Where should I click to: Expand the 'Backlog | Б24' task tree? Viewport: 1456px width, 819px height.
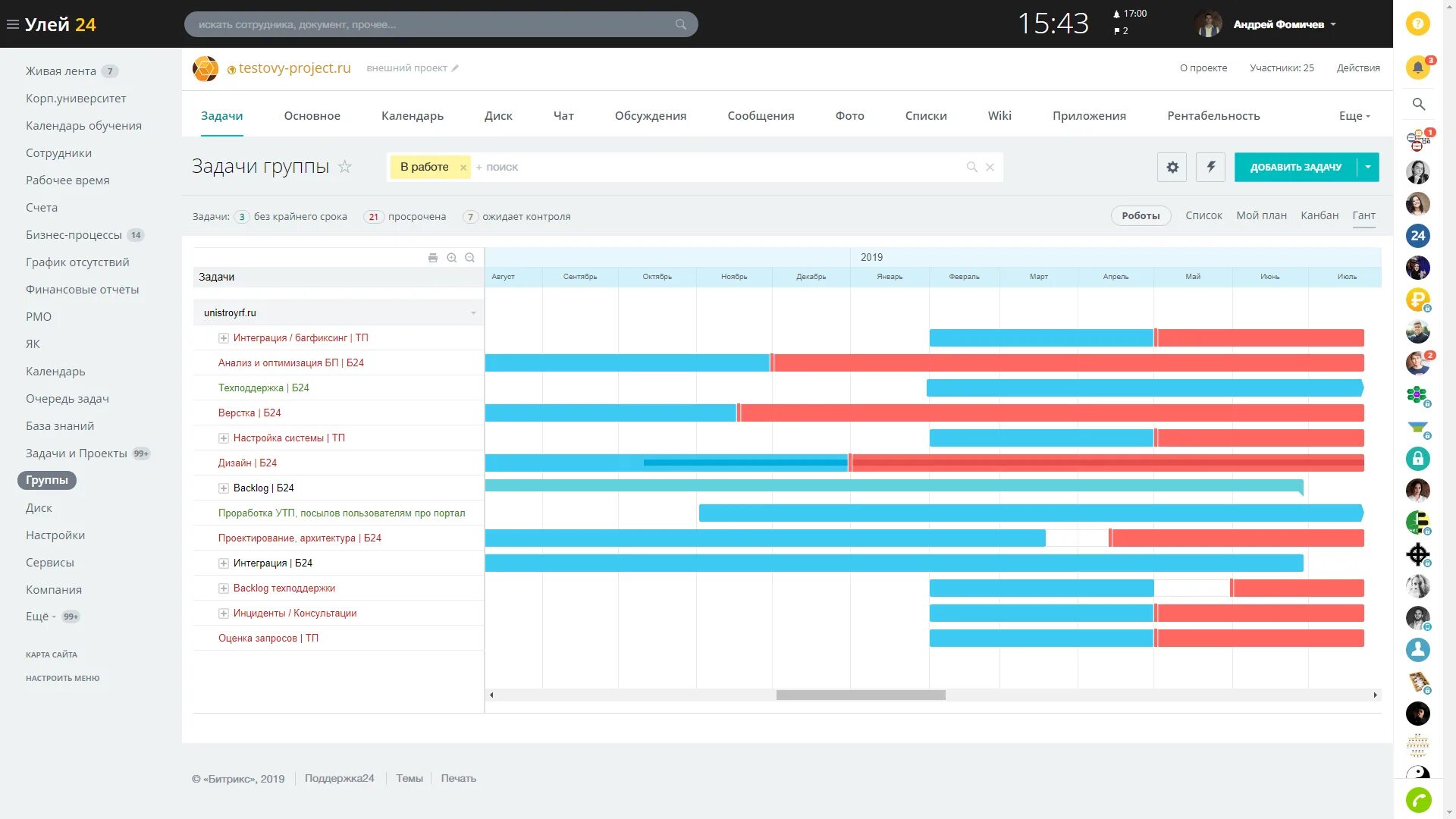[x=224, y=488]
